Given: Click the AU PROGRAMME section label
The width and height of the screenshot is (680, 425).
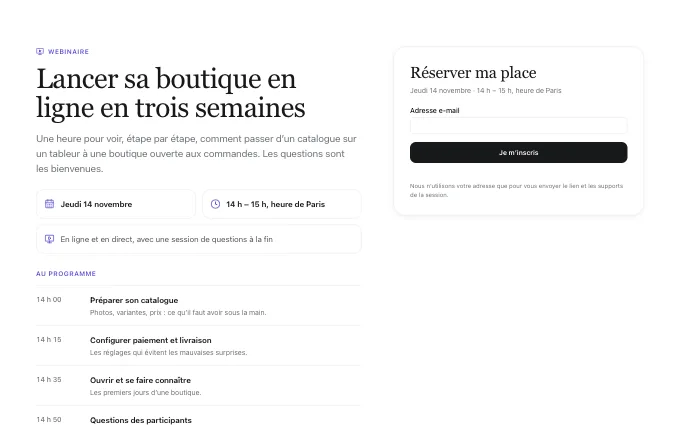Looking at the screenshot, I should [x=66, y=274].
